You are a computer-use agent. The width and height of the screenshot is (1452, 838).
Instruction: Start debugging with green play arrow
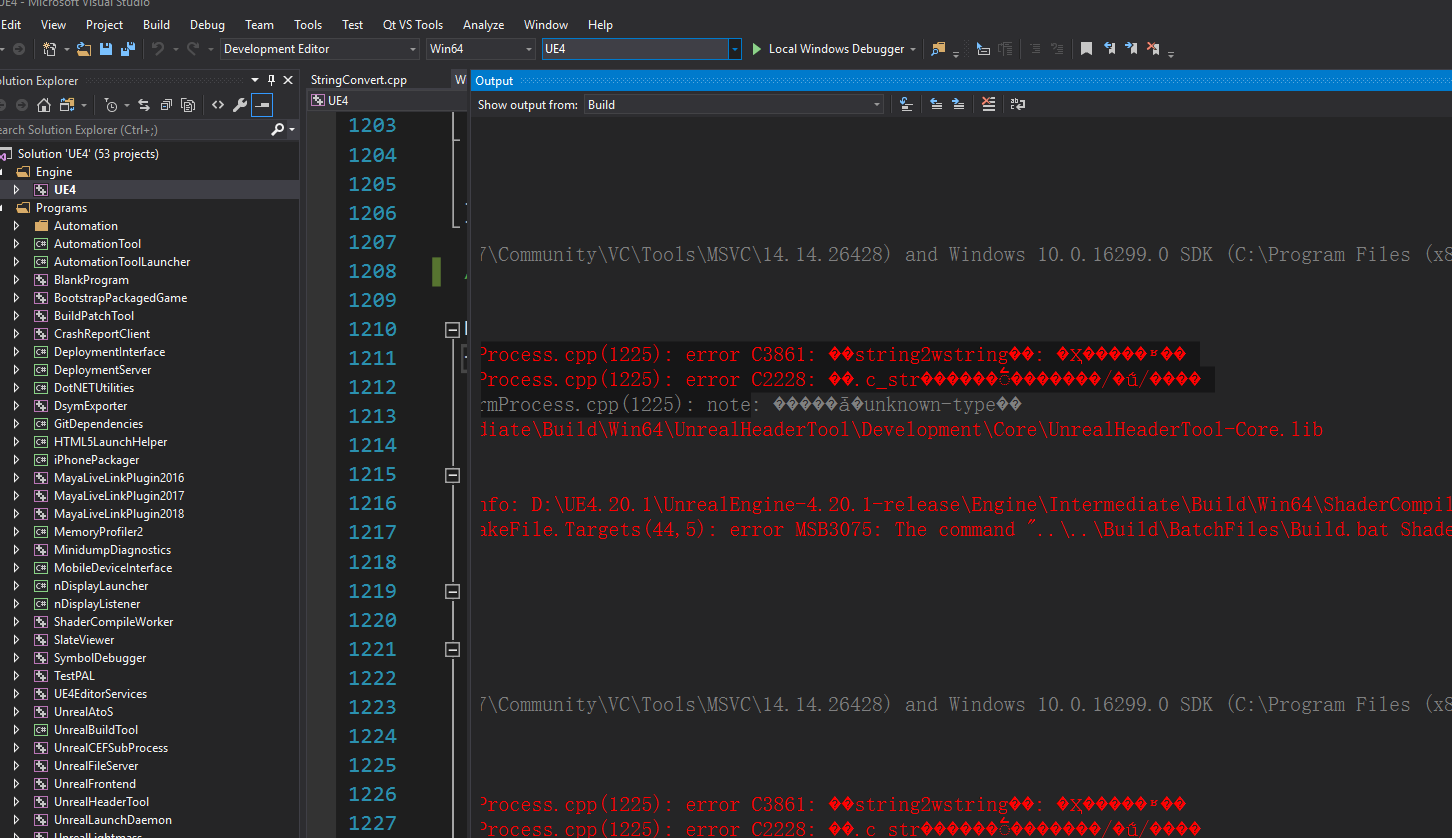[757, 48]
